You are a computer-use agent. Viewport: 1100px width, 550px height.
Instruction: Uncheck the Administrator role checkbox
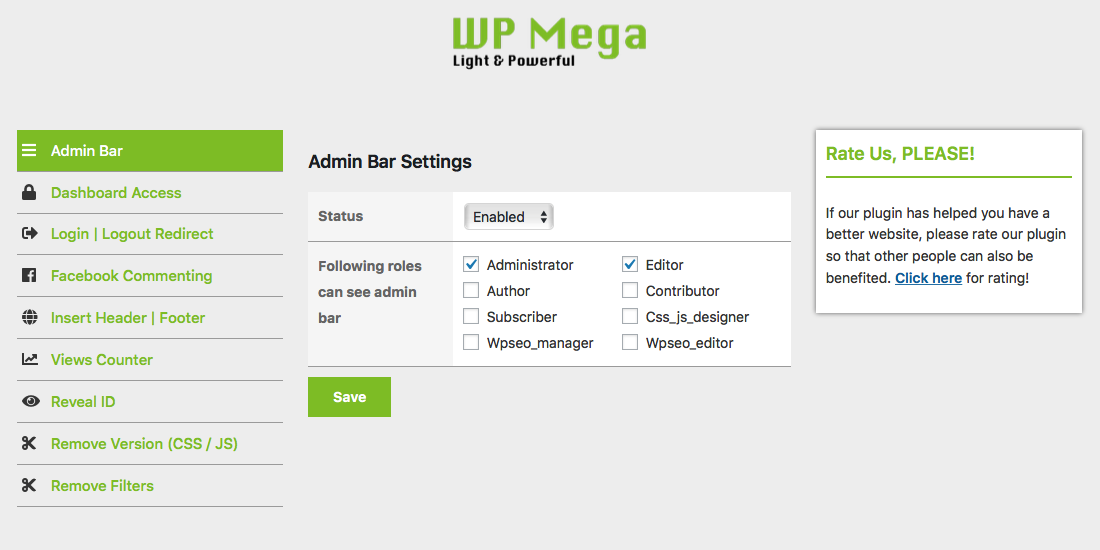point(471,264)
